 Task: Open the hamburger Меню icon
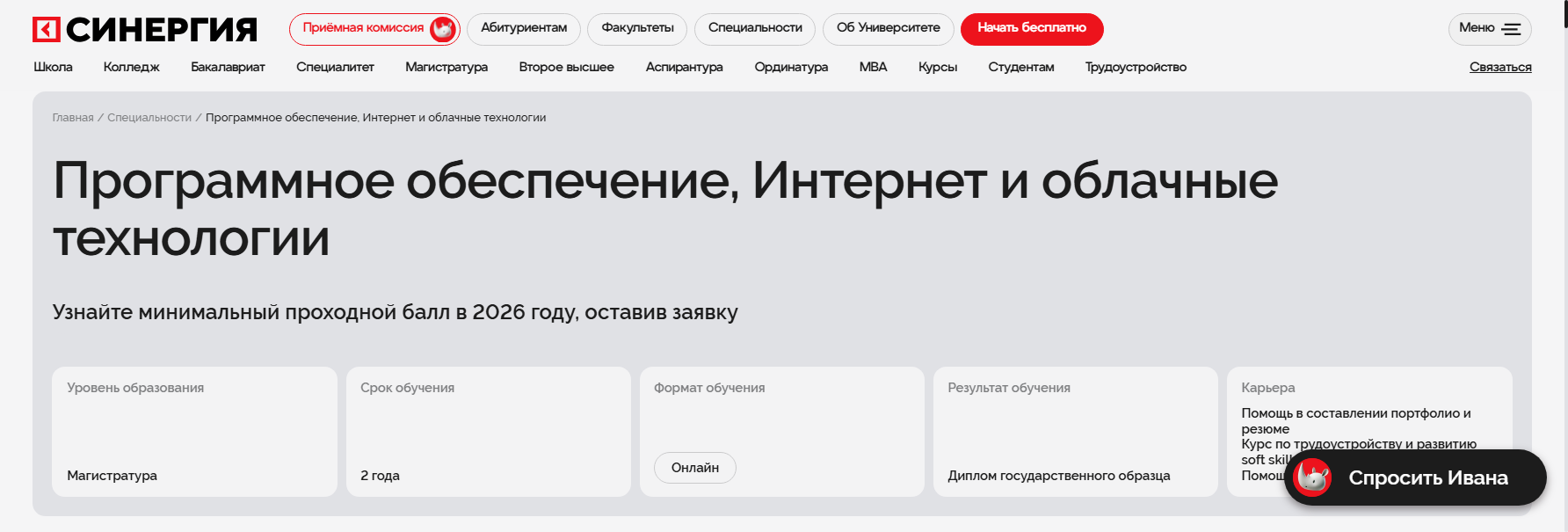[x=1511, y=29]
